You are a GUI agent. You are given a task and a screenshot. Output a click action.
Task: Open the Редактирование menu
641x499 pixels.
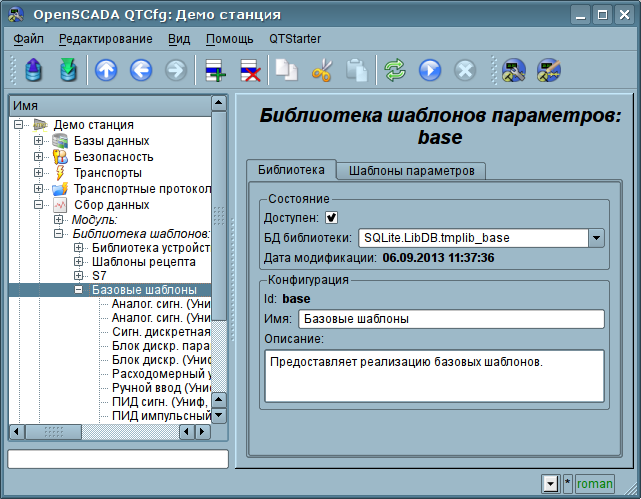(x=105, y=39)
